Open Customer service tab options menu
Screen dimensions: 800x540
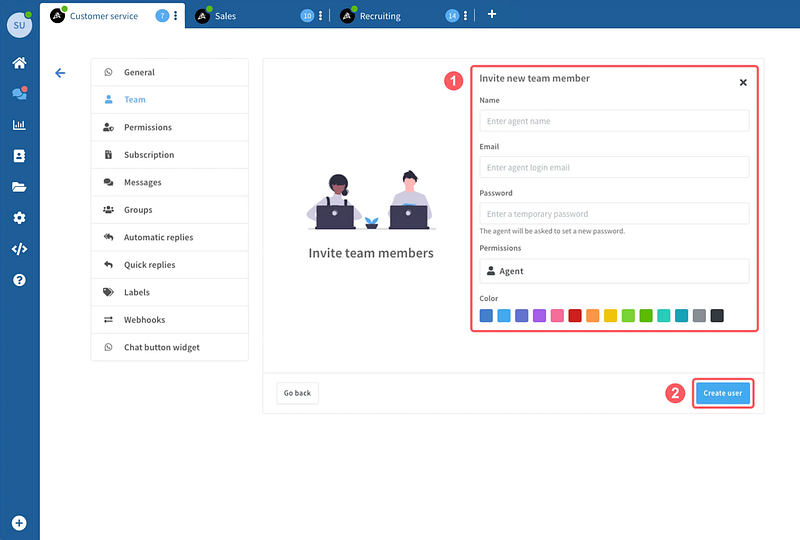pos(176,16)
